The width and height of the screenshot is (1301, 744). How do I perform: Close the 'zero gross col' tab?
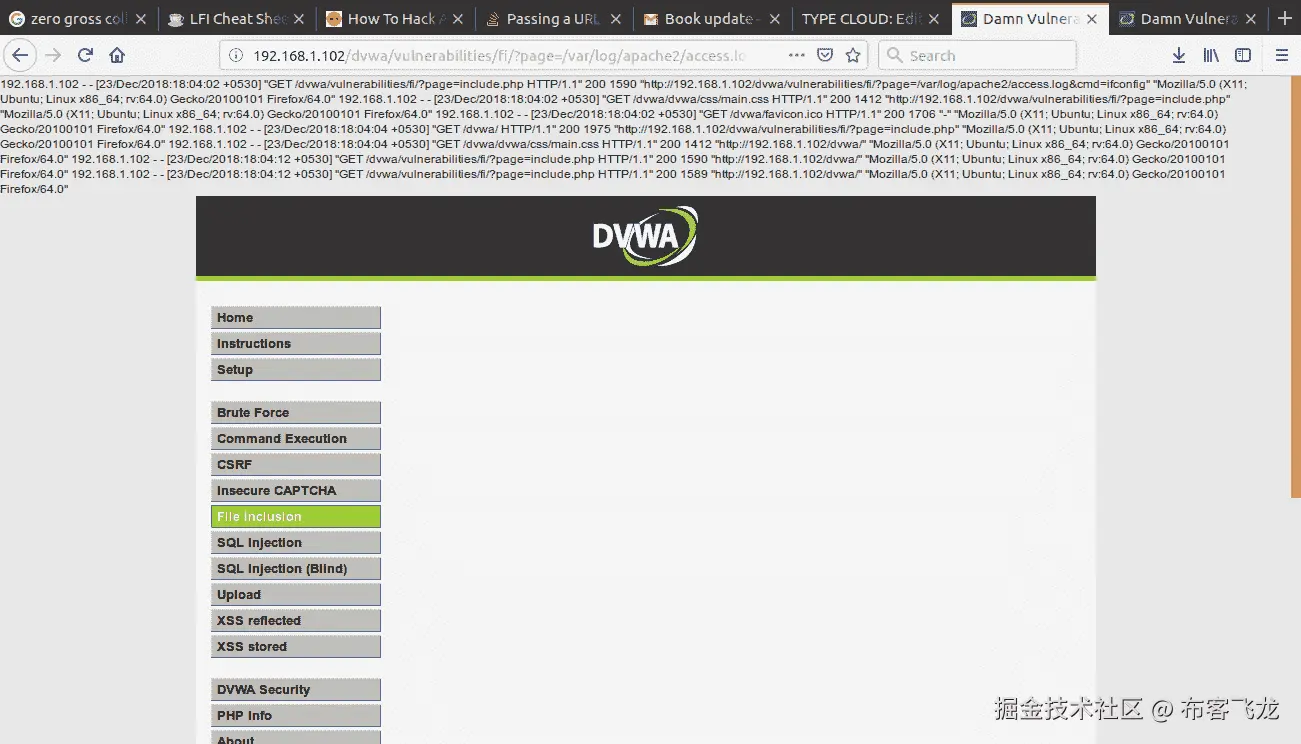coord(141,18)
